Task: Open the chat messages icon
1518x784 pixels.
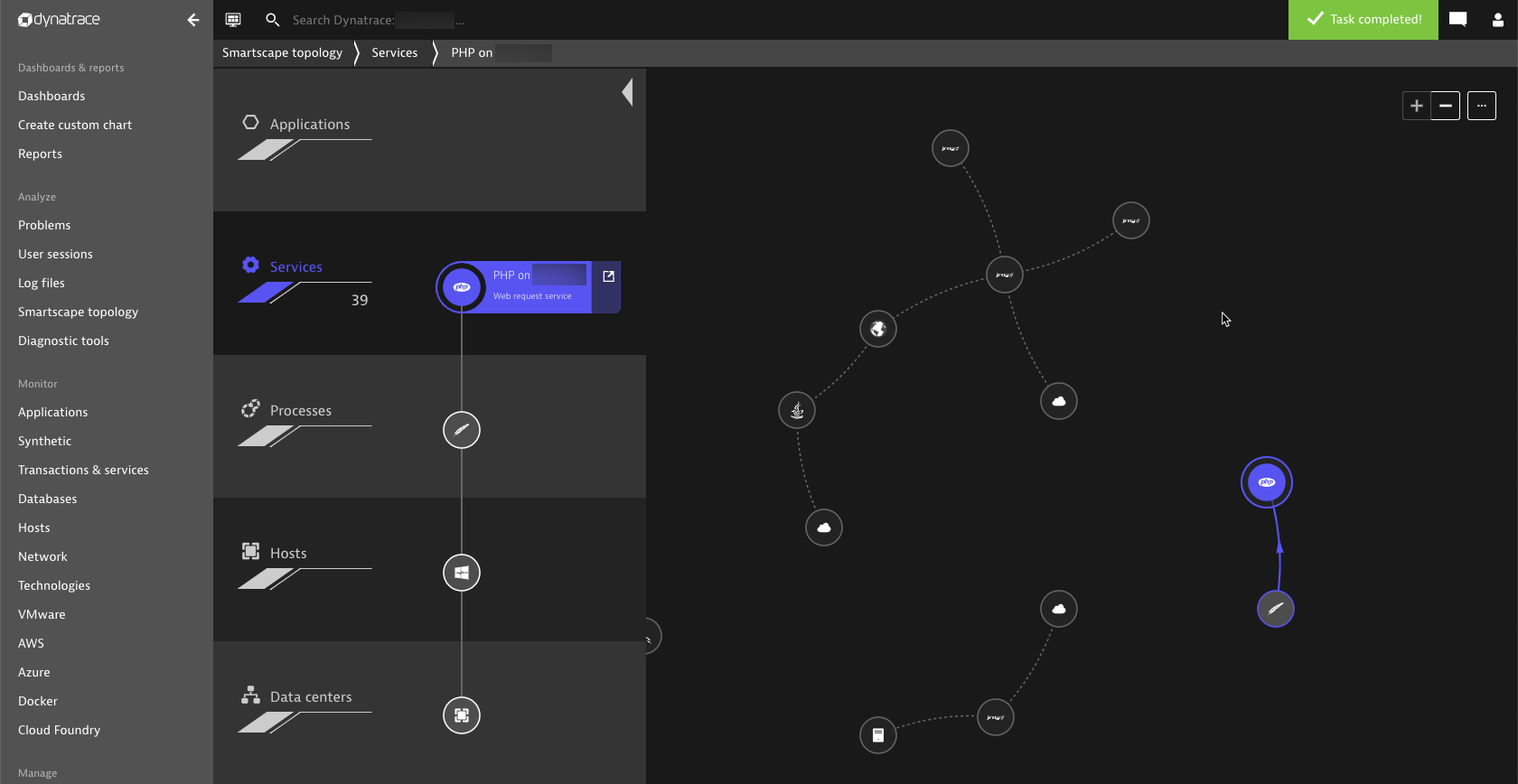Action: click(1457, 20)
